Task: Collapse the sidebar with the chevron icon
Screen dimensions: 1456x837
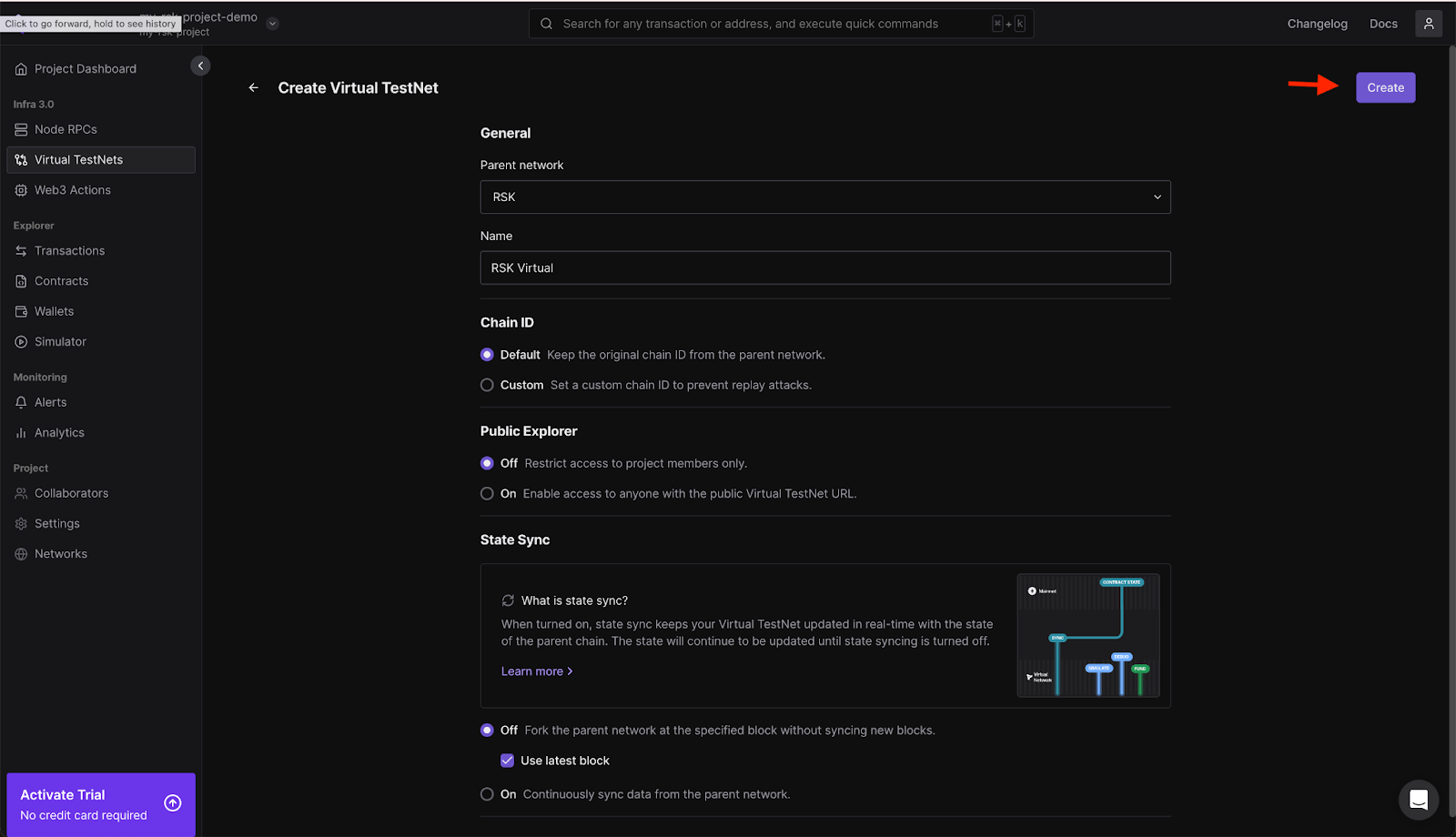Action: click(200, 66)
